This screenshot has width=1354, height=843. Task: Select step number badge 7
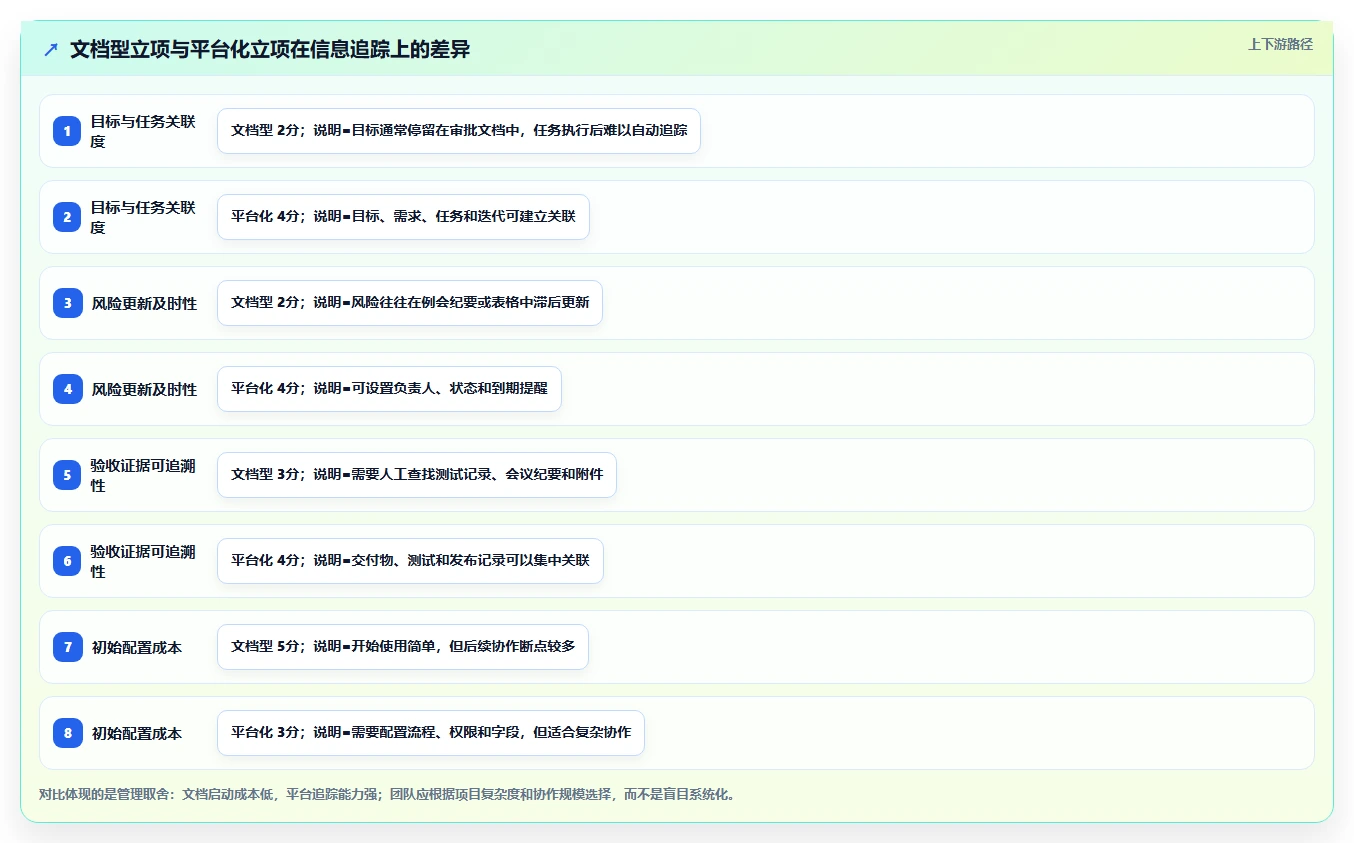click(x=67, y=647)
